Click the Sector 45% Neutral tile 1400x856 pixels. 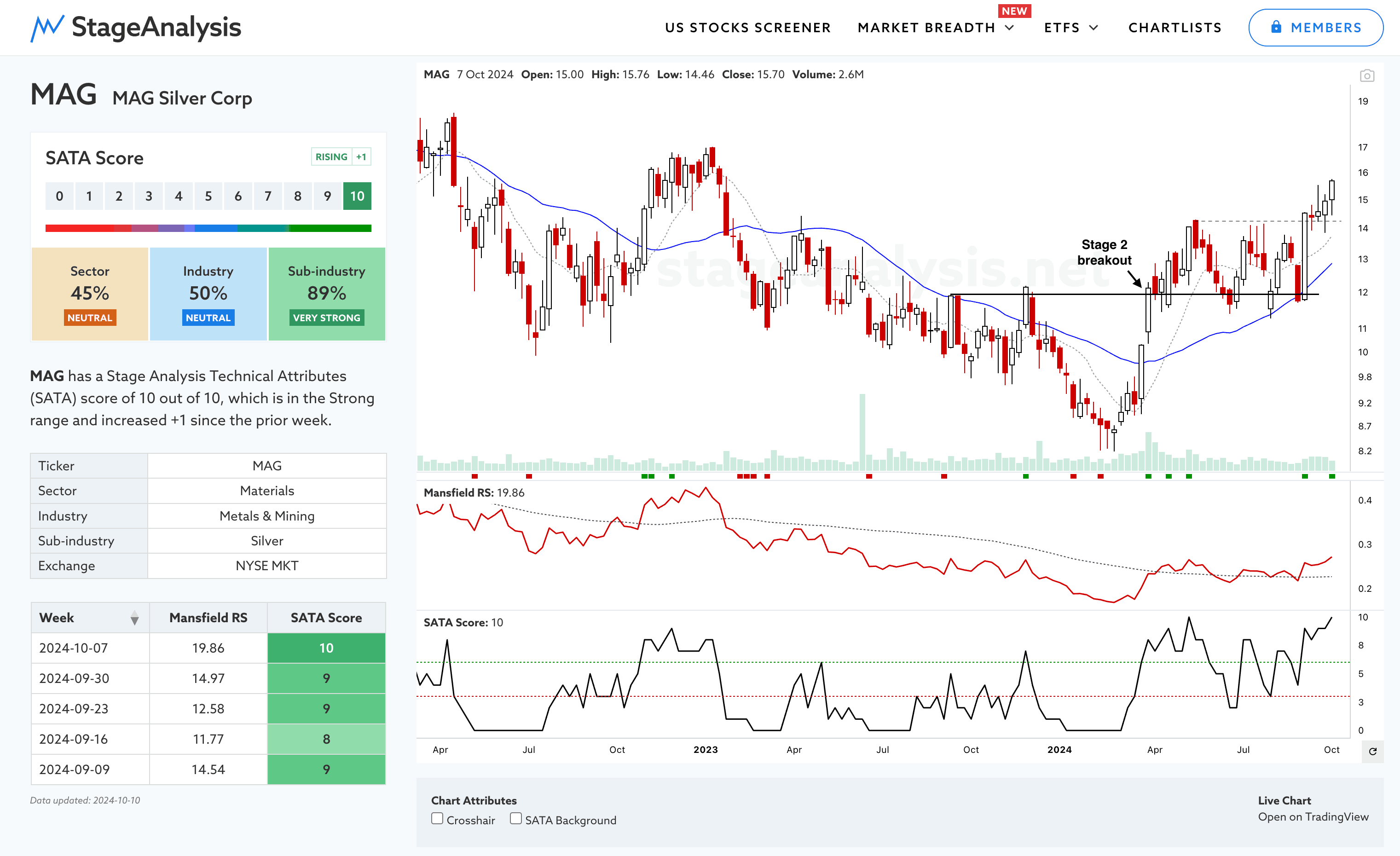click(90, 294)
